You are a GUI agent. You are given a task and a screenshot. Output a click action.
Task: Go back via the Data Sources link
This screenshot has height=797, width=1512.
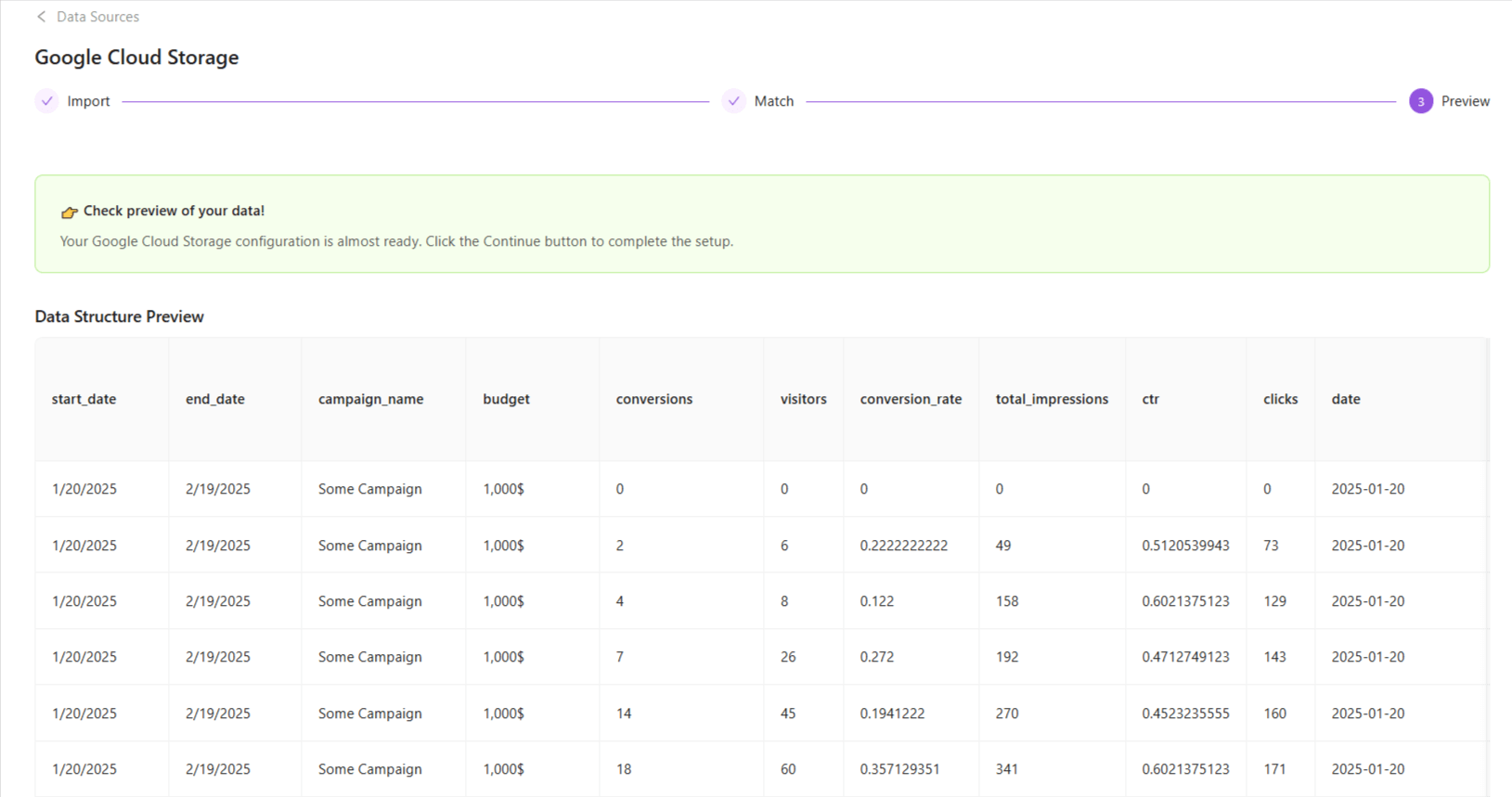[97, 17]
